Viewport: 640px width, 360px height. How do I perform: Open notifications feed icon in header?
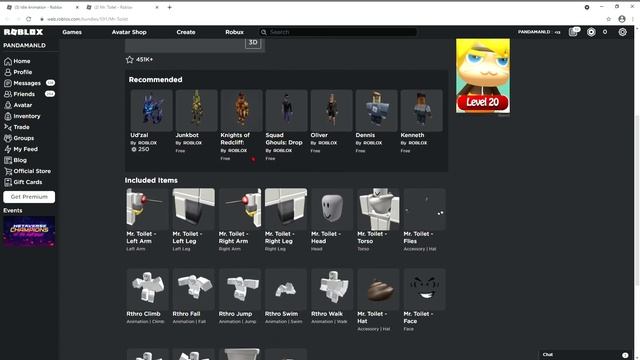pos(573,32)
